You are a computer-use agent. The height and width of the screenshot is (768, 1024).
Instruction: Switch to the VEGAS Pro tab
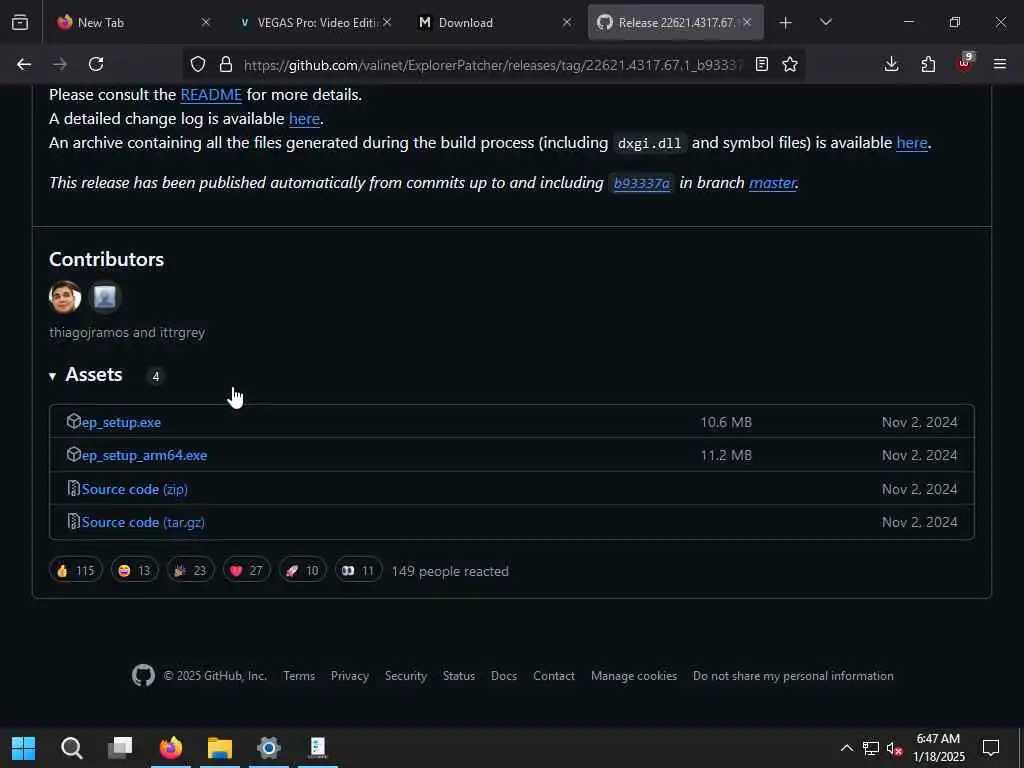click(x=315, y=22)
